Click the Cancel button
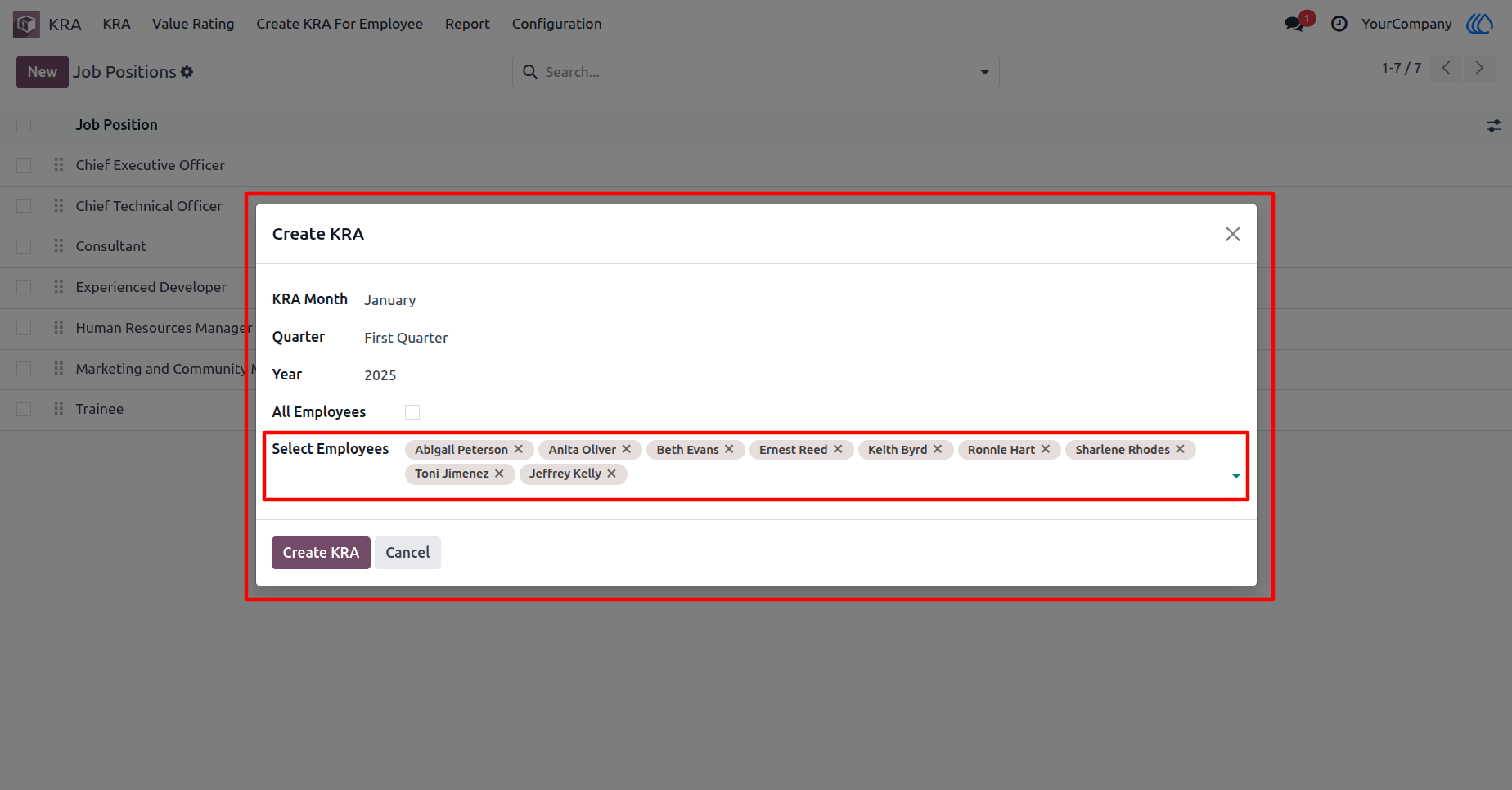1512x790 pixels. click(407, 553)
